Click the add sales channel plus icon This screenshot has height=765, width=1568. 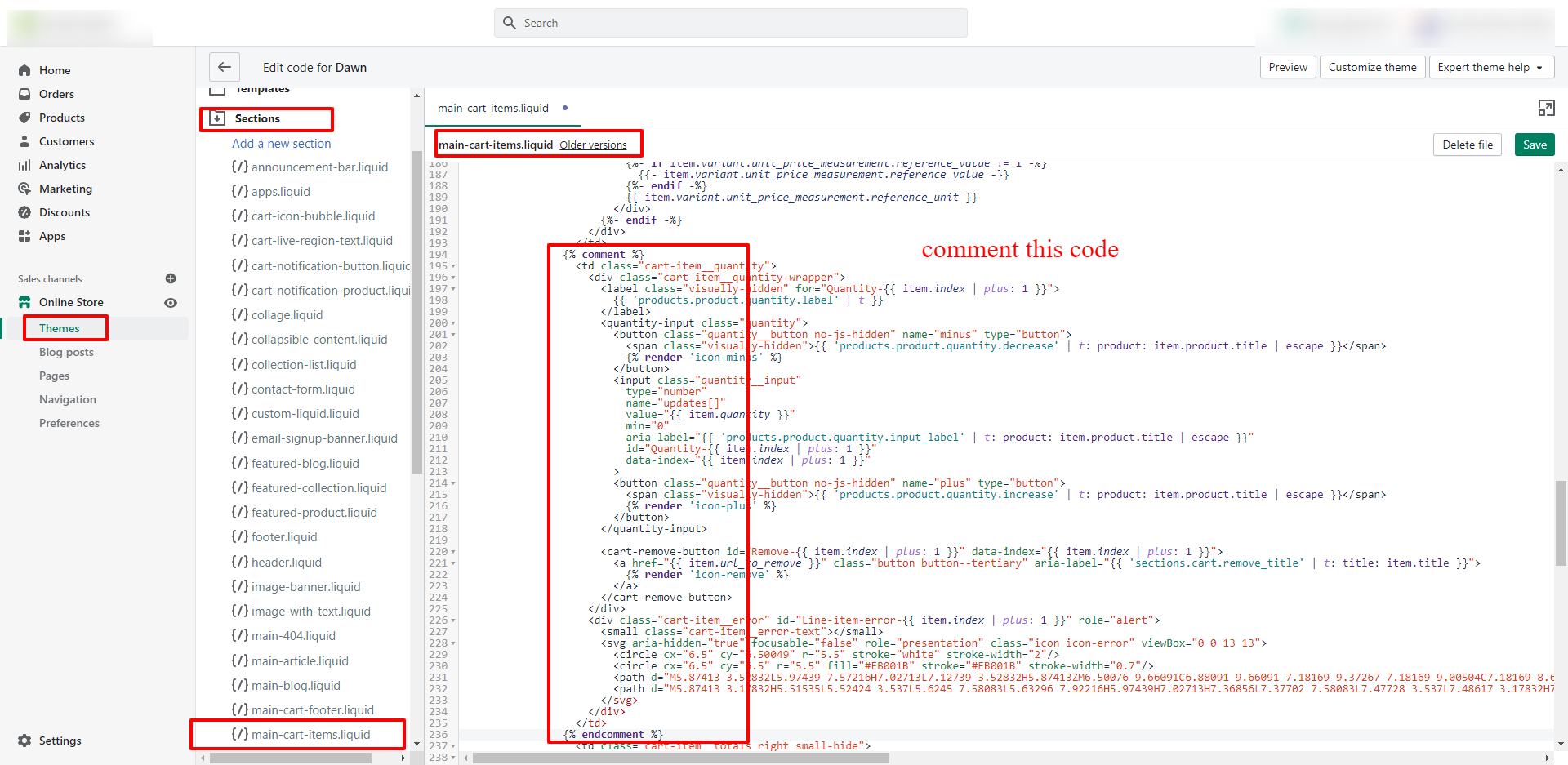(171, 278)
